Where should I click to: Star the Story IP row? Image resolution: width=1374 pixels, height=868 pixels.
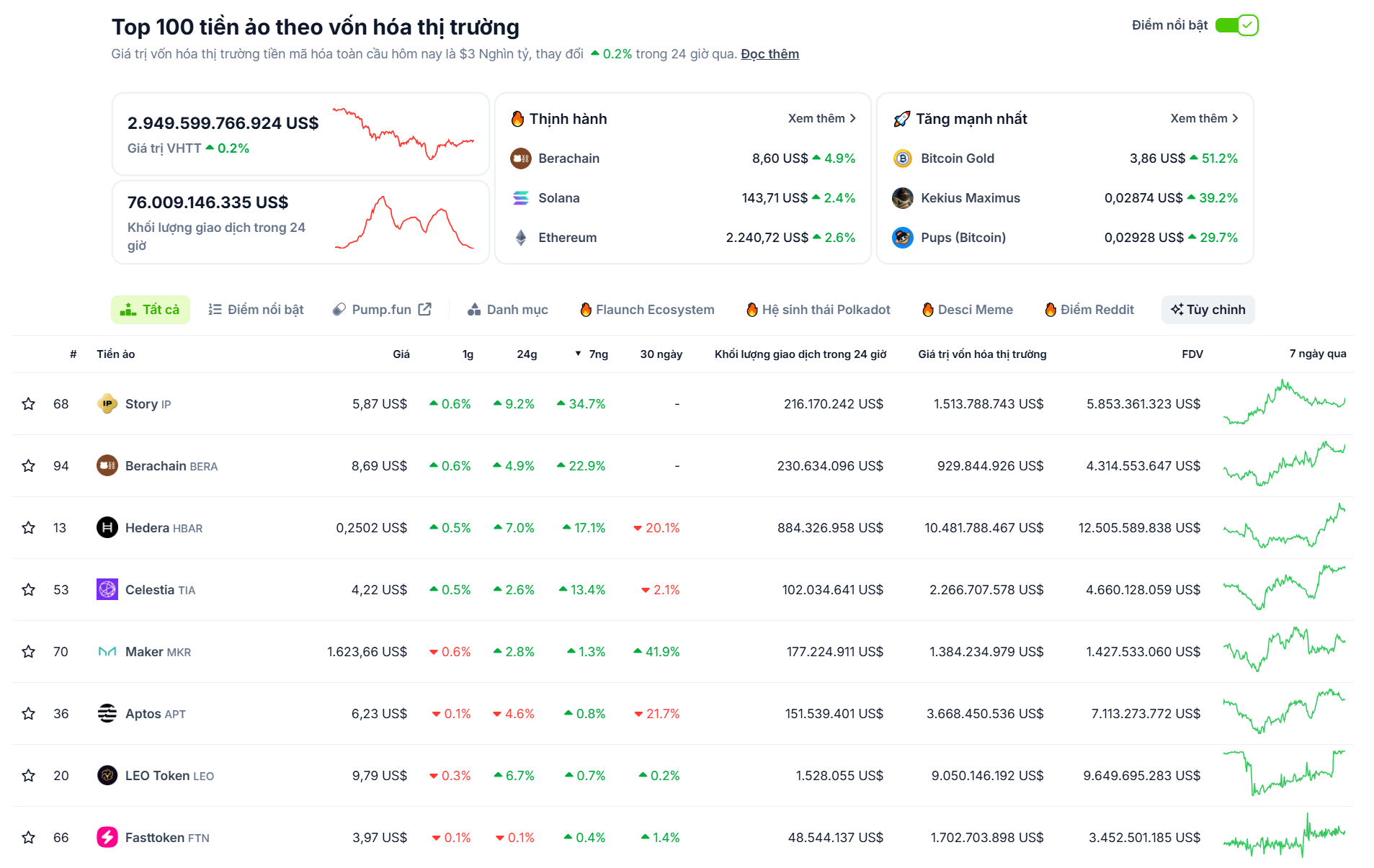coord(28,404)
